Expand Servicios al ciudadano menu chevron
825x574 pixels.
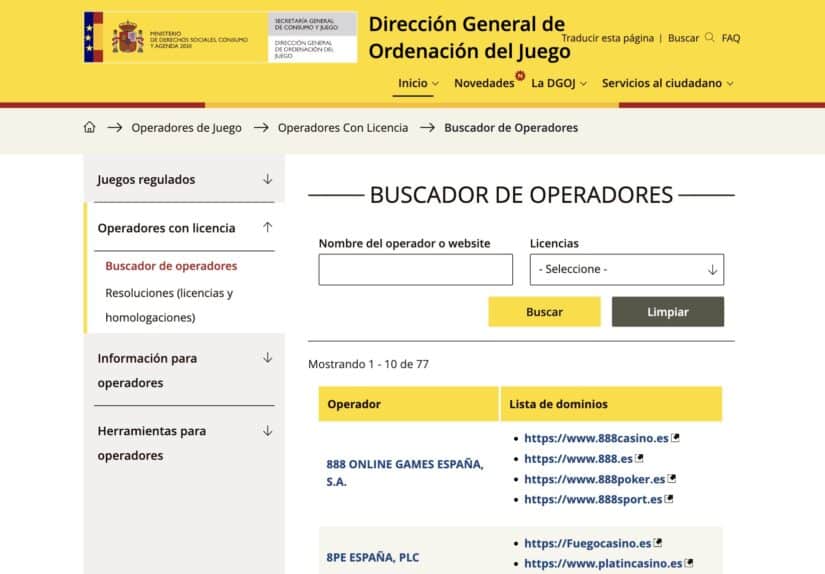tap(730, 84)
